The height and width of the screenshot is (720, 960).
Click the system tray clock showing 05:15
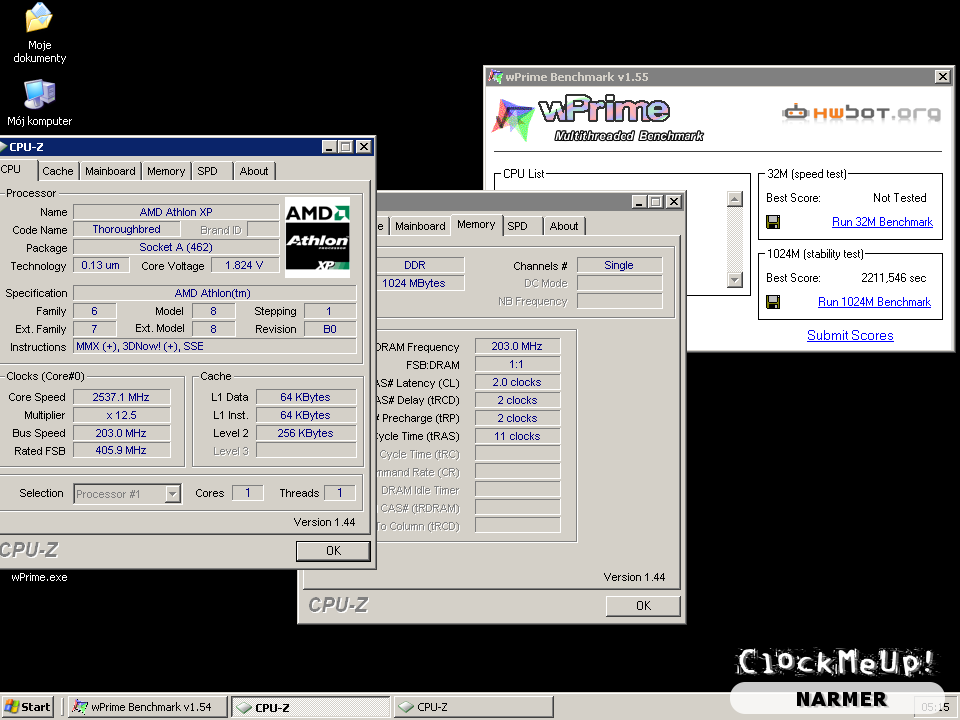pyautogui.click(x=936, y=707)
